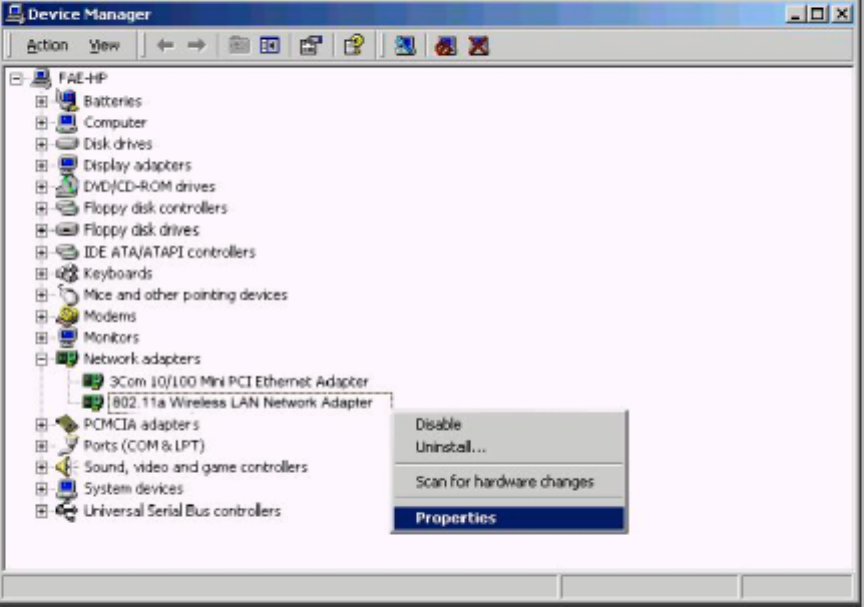Click the Batteries category icon
The height and width of the screenshot is (607, 864).
tap(67, 101)
